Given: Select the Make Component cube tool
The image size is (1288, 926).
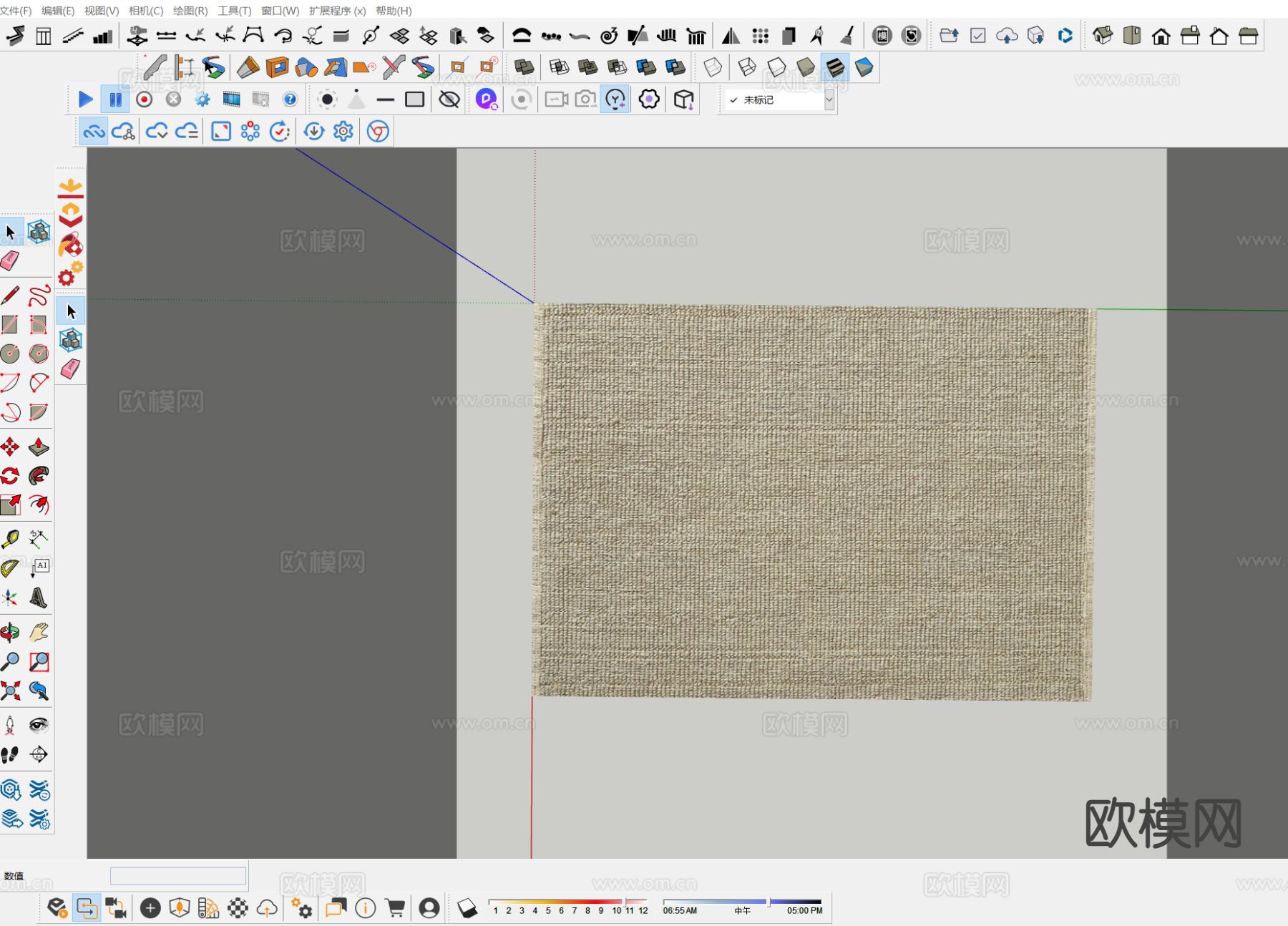Looking at the screenshot, I should 39,232.
